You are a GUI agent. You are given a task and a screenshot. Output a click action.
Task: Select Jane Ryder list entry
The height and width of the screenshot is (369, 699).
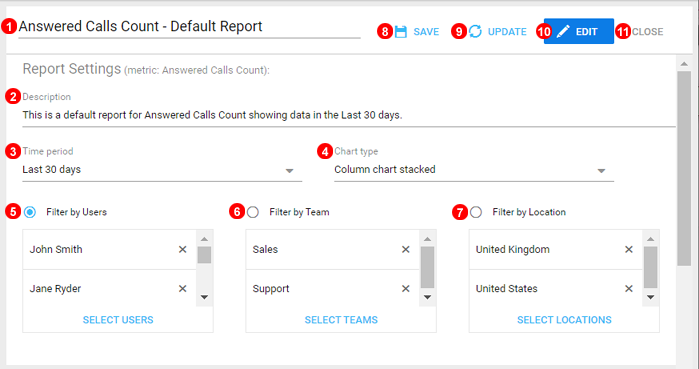click(x=109, y=289)
